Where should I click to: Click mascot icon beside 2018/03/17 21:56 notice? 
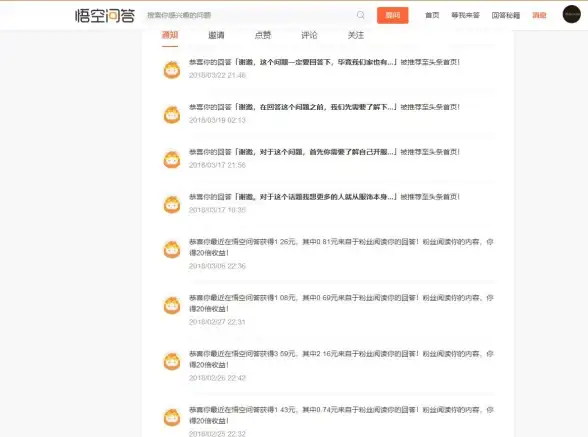172,159
